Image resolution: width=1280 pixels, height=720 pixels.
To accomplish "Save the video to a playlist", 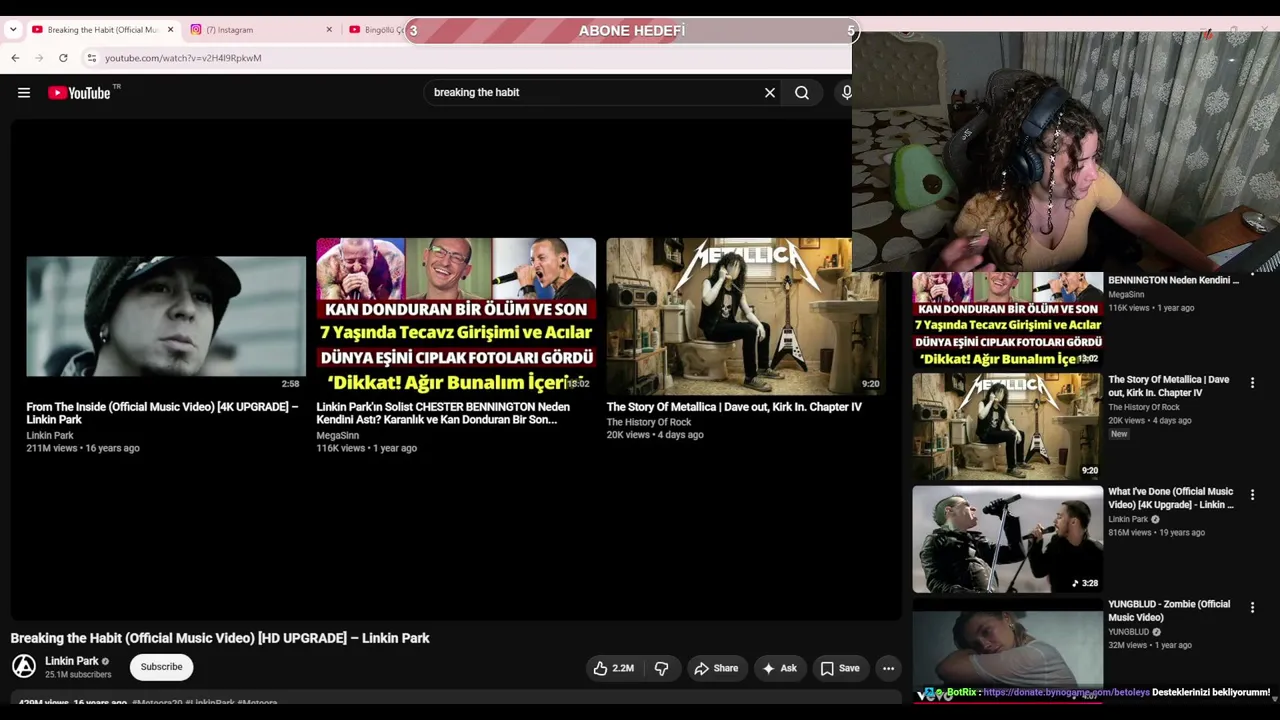I will (x=840, y=668).
